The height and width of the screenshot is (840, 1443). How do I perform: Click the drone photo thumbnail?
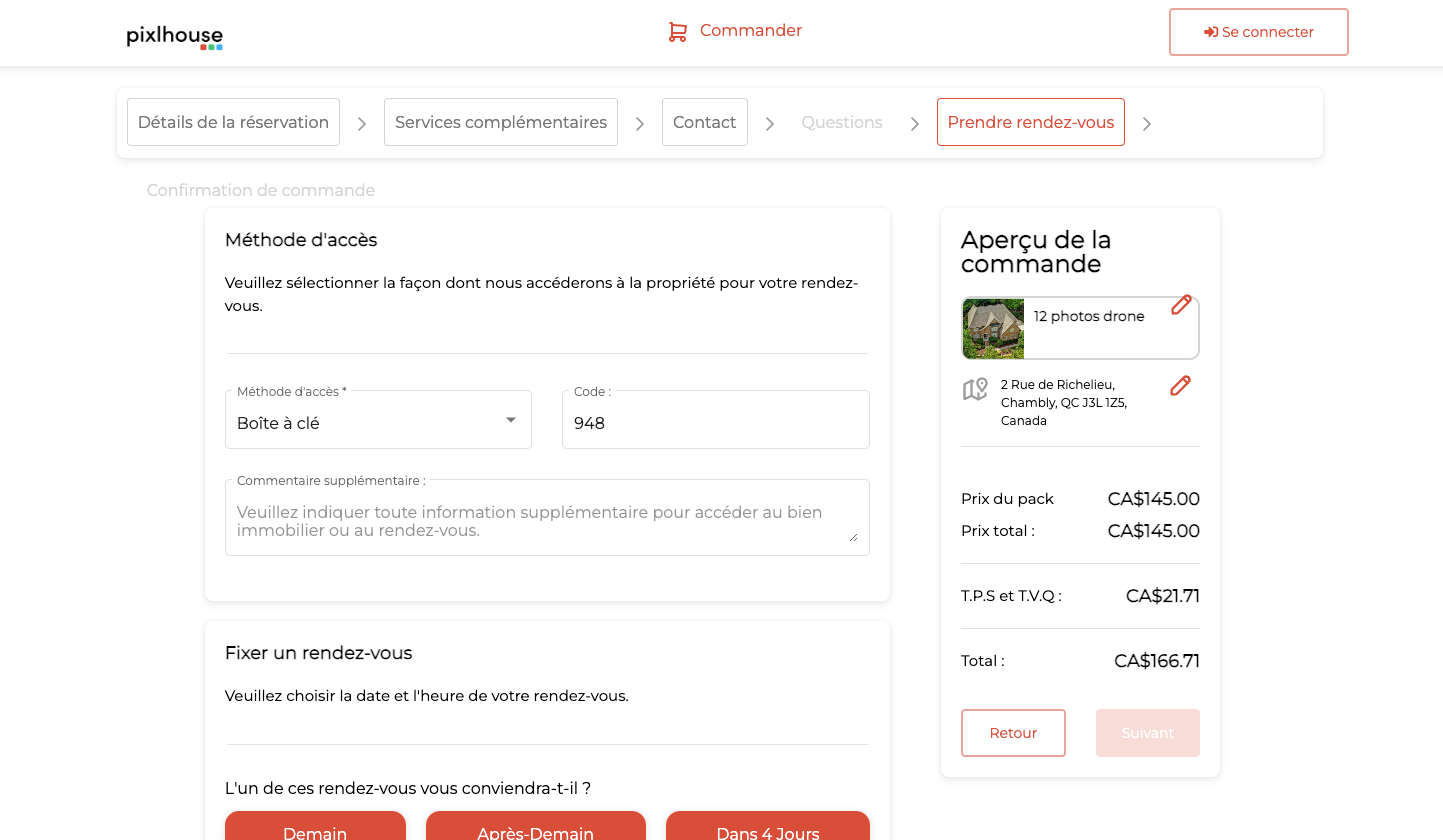tap(993, 328)
